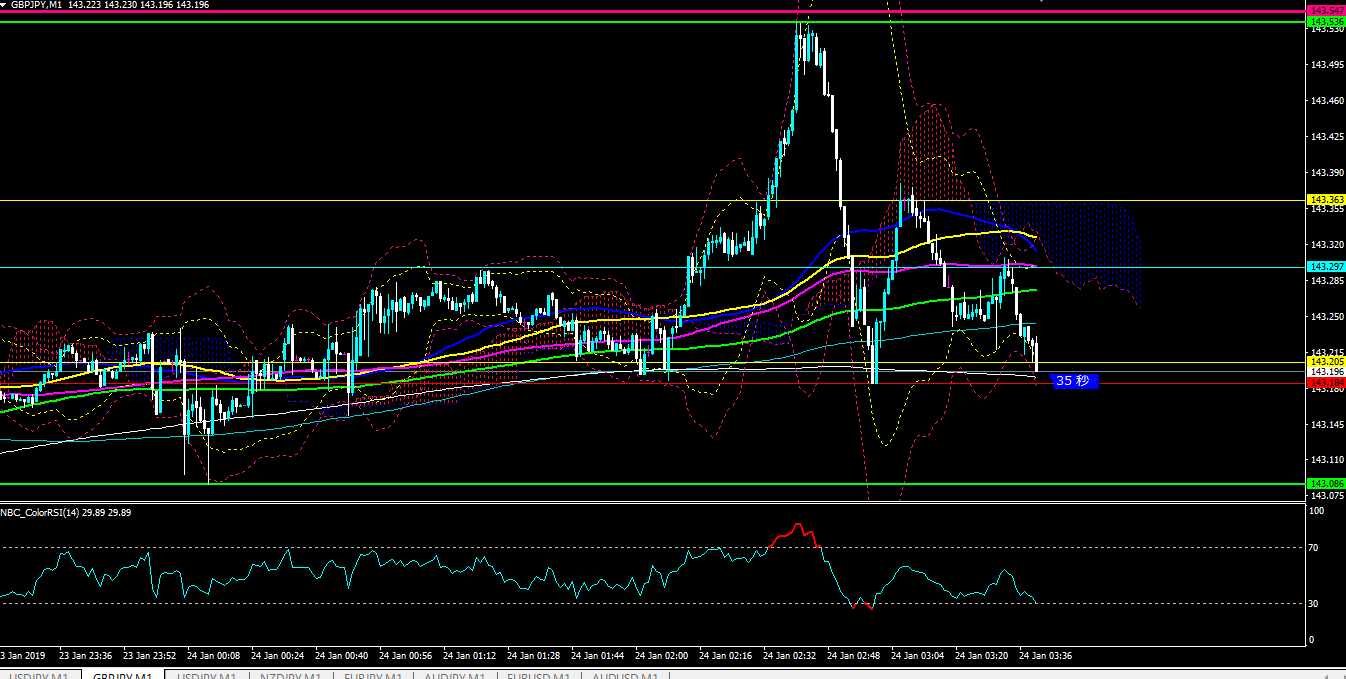The image size is (1346, 679).
Task: Click the RSI scale value 100
Action: coord(1317,511)
